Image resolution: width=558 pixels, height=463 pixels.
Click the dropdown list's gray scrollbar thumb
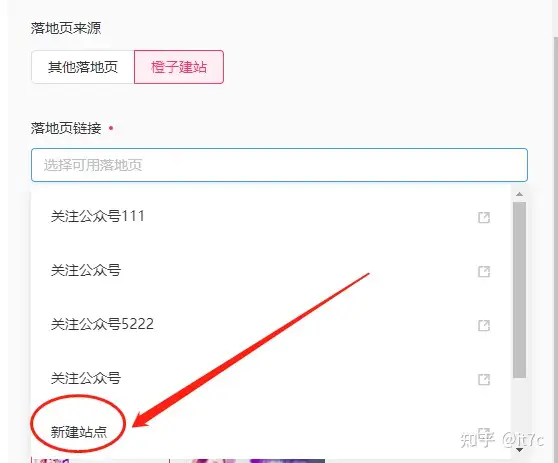[x=520, y=290]
